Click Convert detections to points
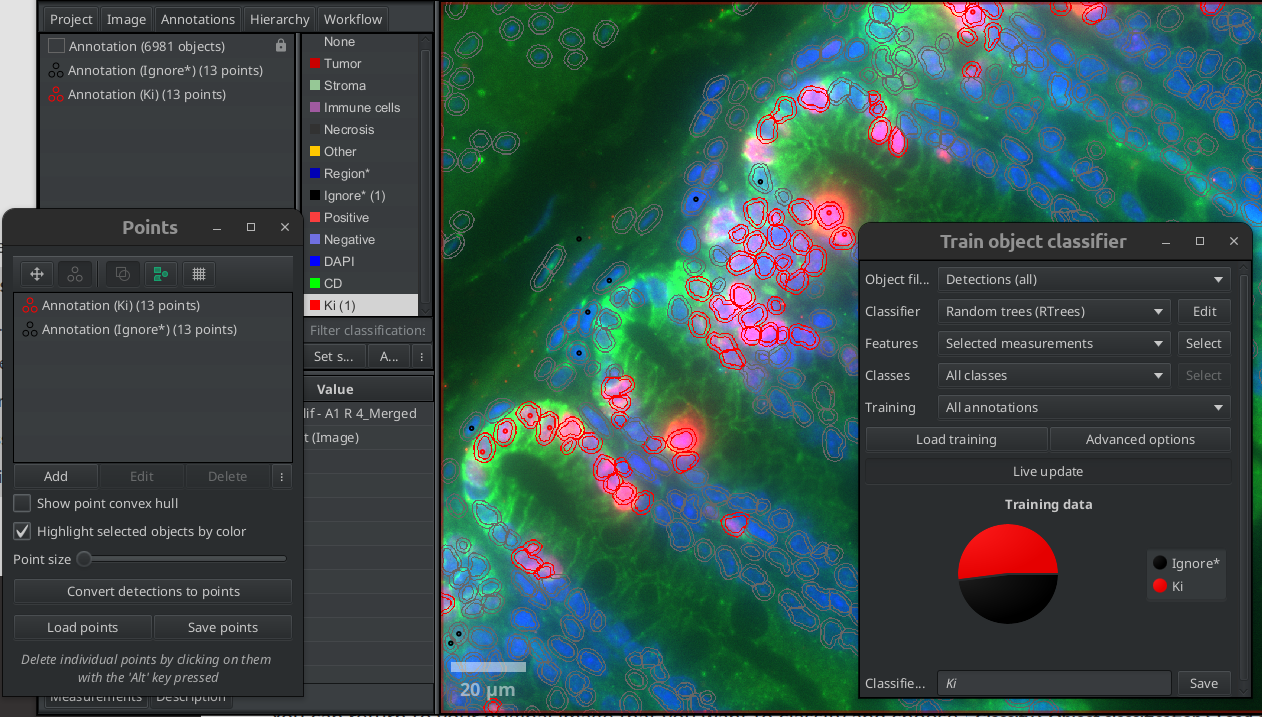Image resolution: width=1262 pixels, height=717 pixels. (153, 591)
